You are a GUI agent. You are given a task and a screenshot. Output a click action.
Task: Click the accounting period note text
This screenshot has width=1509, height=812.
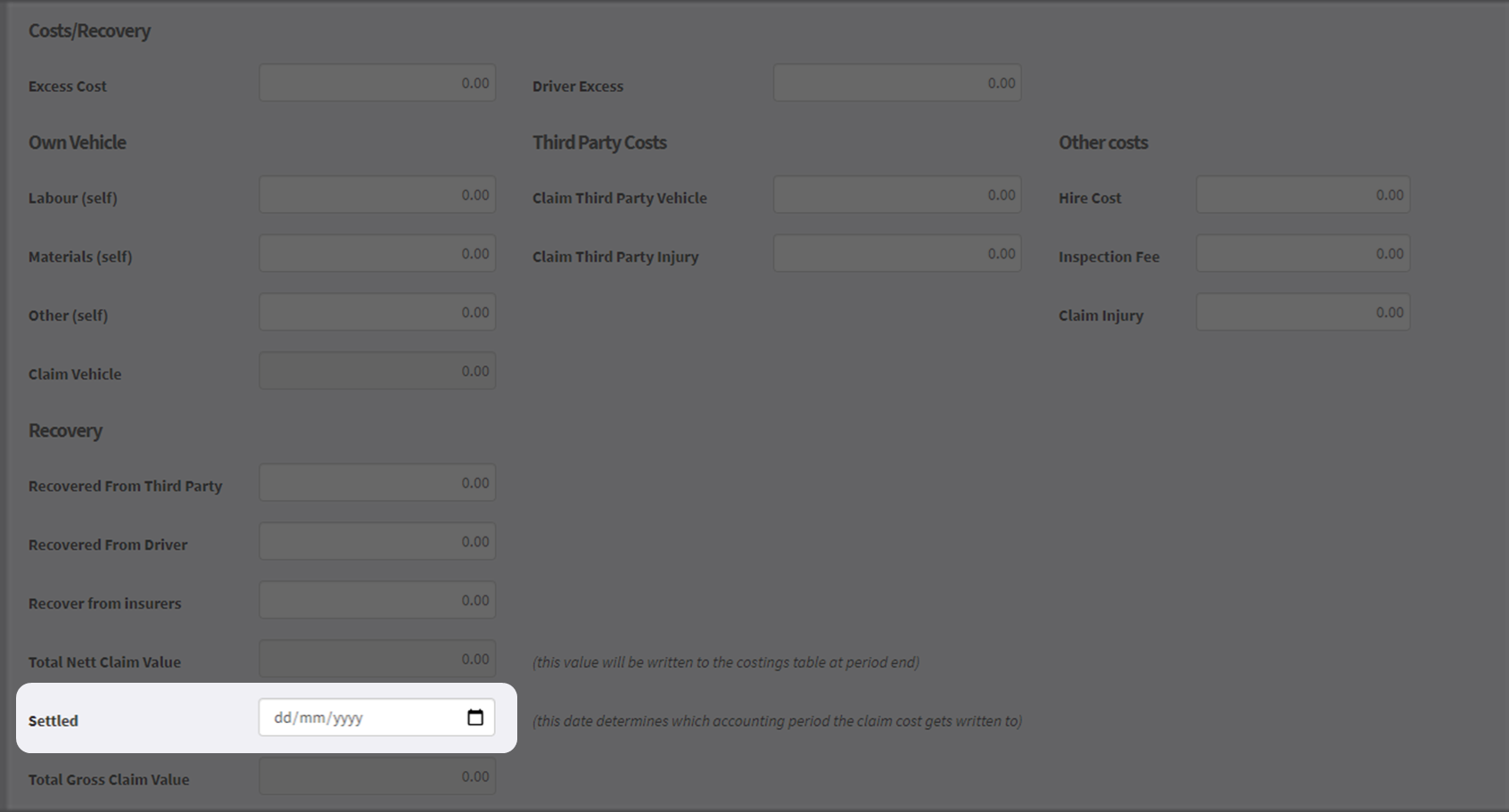(777, 721)
